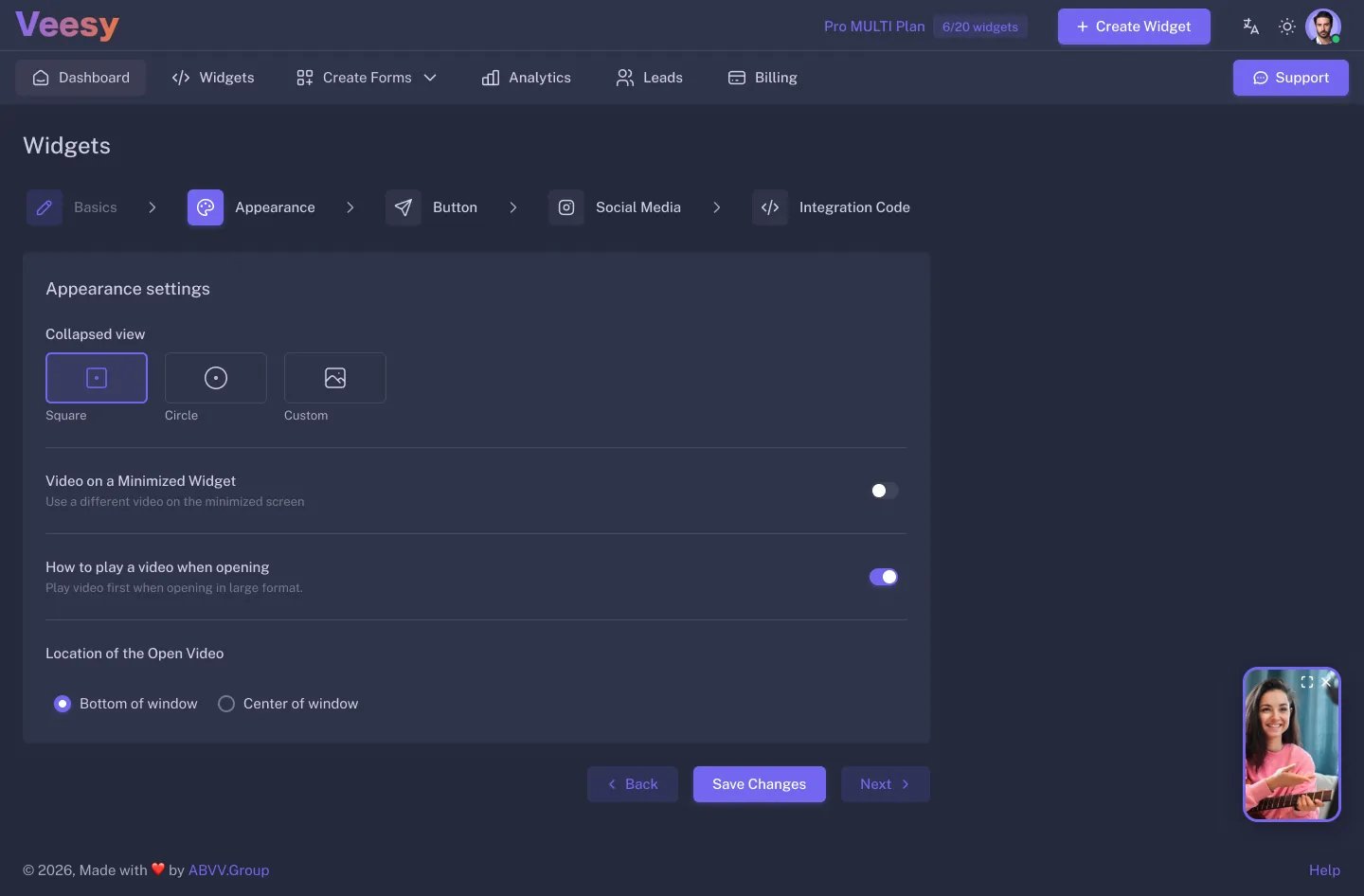This screenshot has width=1364, height=896.
Task: Click chevron after Button step
Action: pos(513,207)
